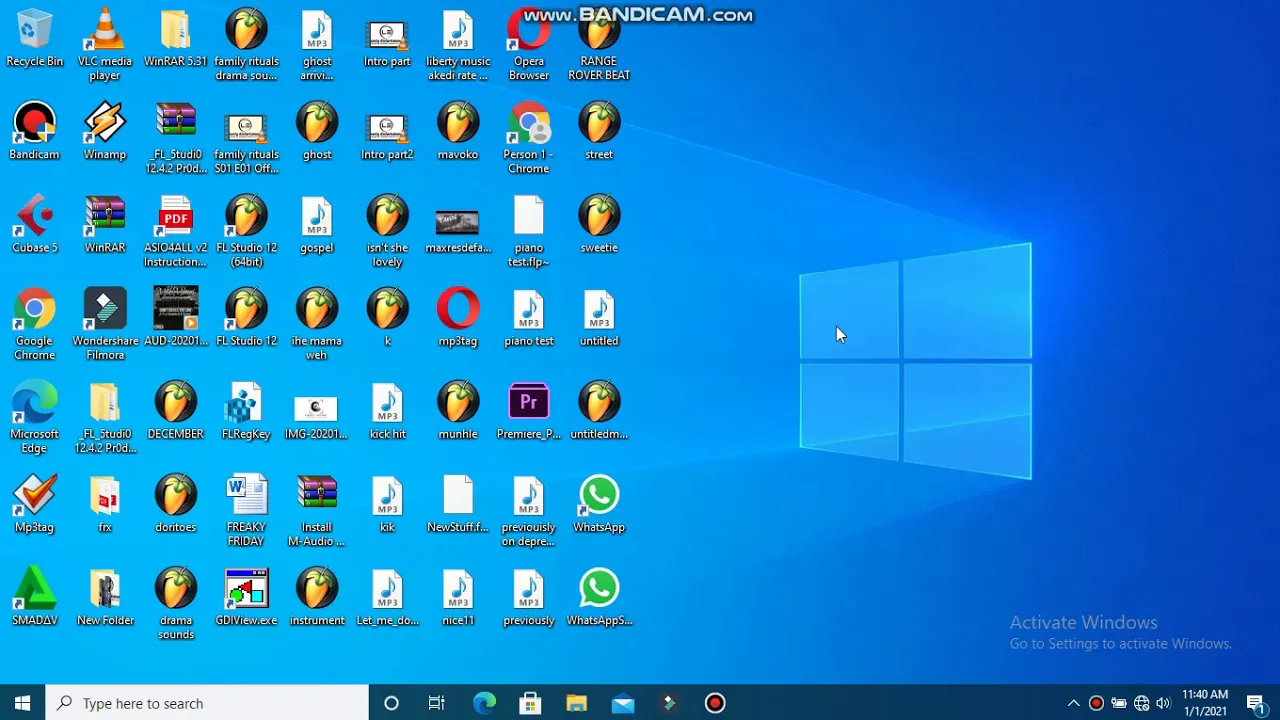Click the taskbar search box
Image resolution: width=1280 pixels, height=720 pixels.
tap(208, 703)
